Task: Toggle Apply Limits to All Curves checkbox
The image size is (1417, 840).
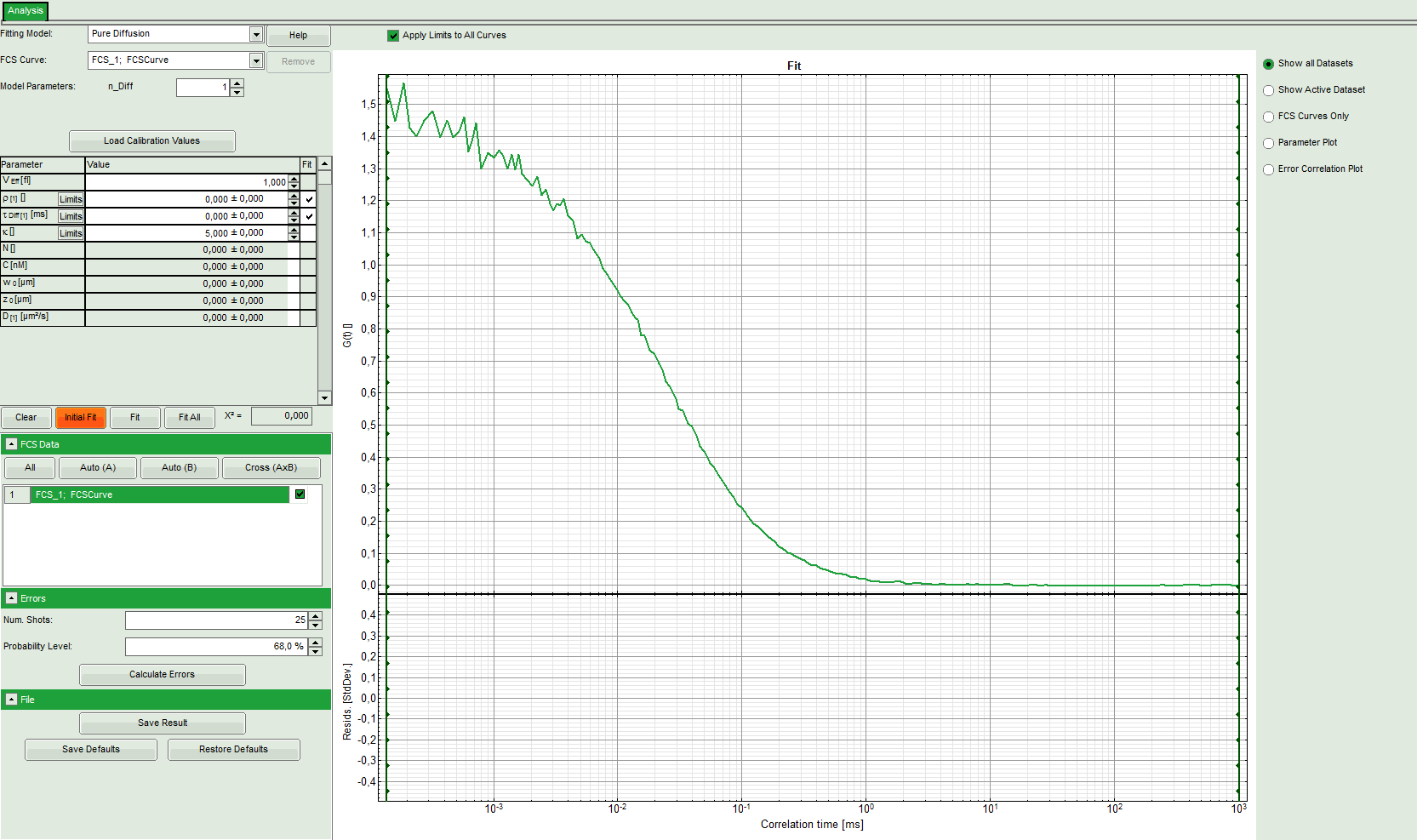Action: [x=393, y=36]
